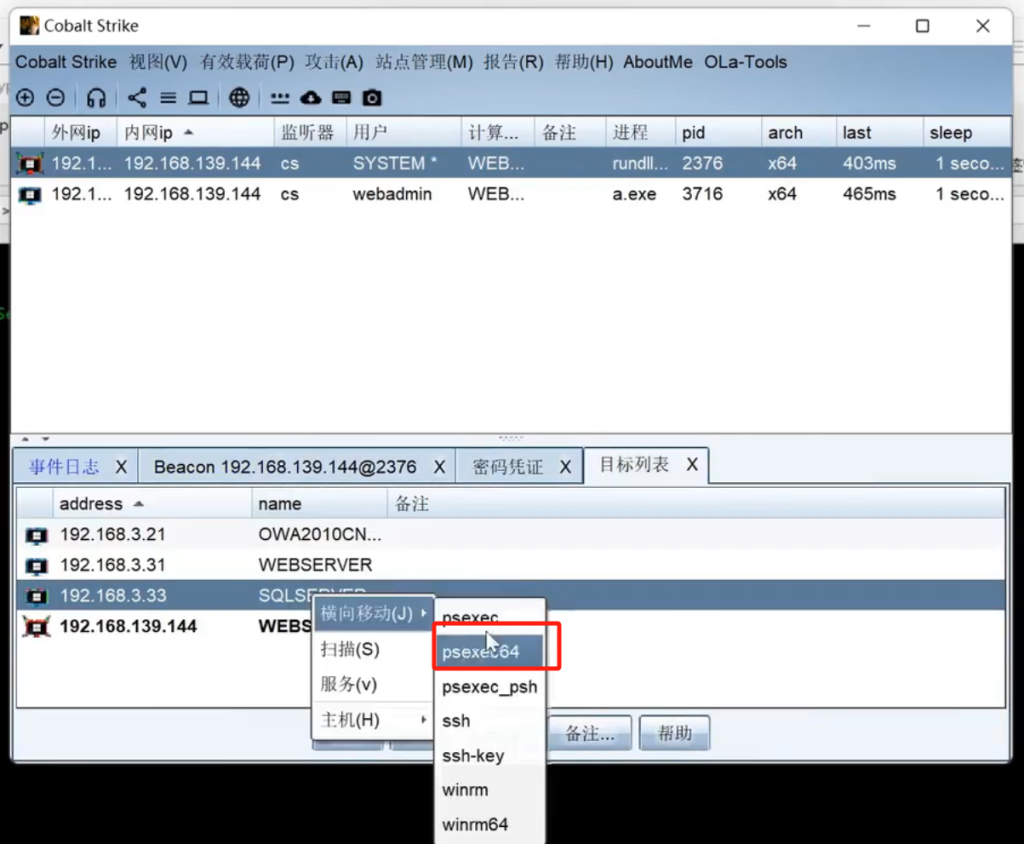Sort sessions by 外网ip column
This screenshot has height=844, width=1024.
[80, 133]
